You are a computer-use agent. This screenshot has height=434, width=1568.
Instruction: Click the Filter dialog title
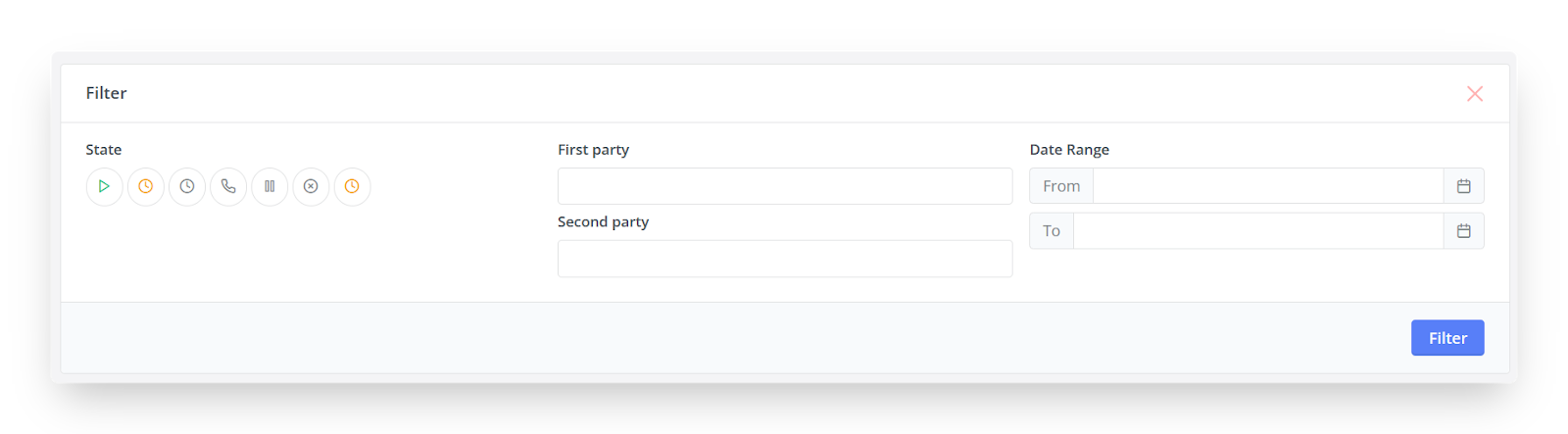pyautogui.click(x=106, y=93)
